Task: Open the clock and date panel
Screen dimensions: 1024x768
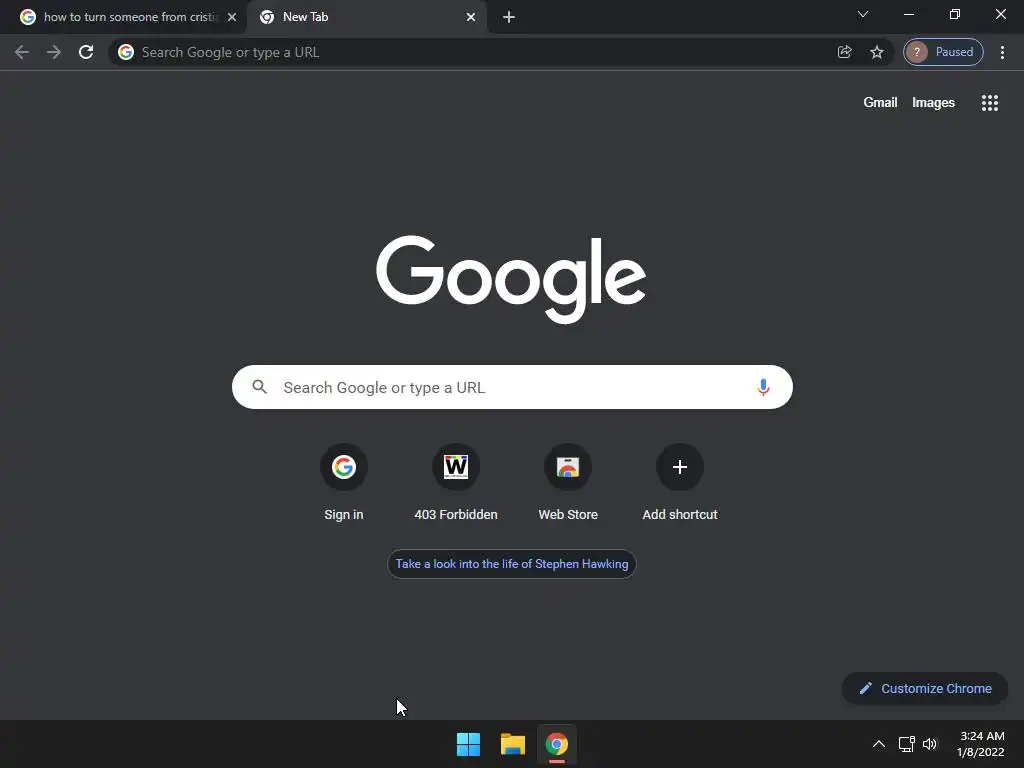Action: point(980,744)
